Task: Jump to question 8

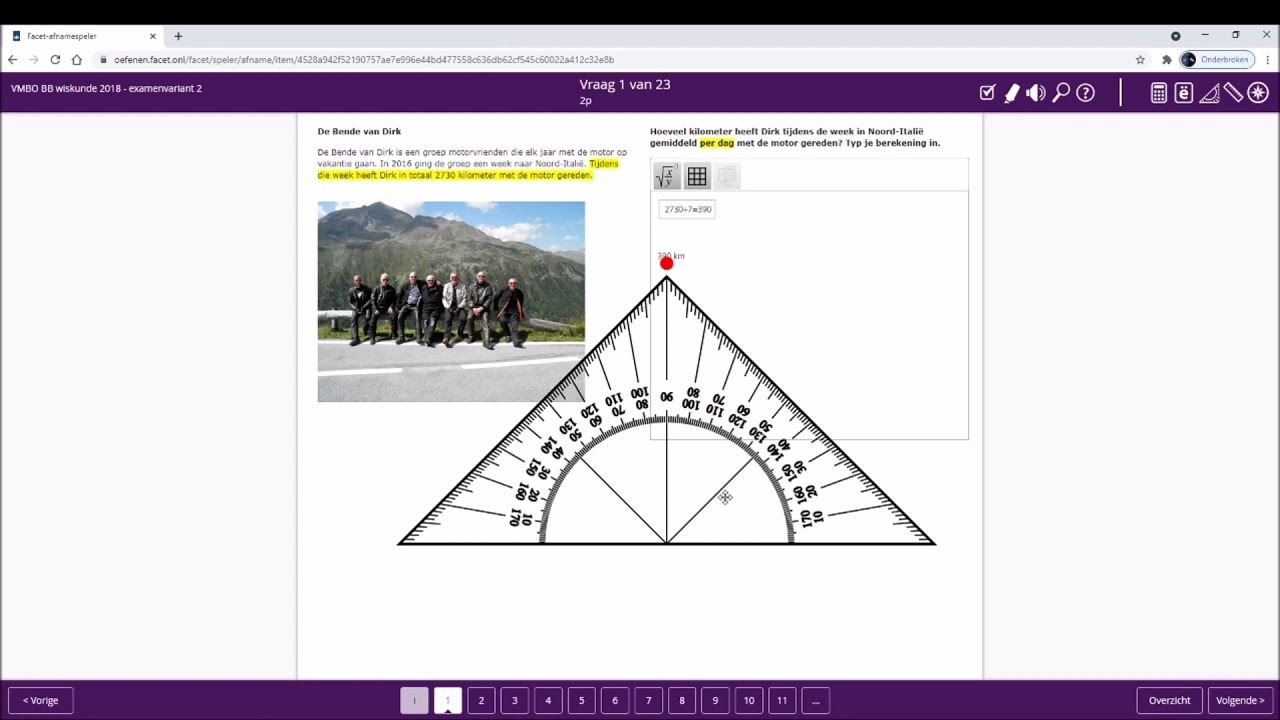Action: [682, 700]
